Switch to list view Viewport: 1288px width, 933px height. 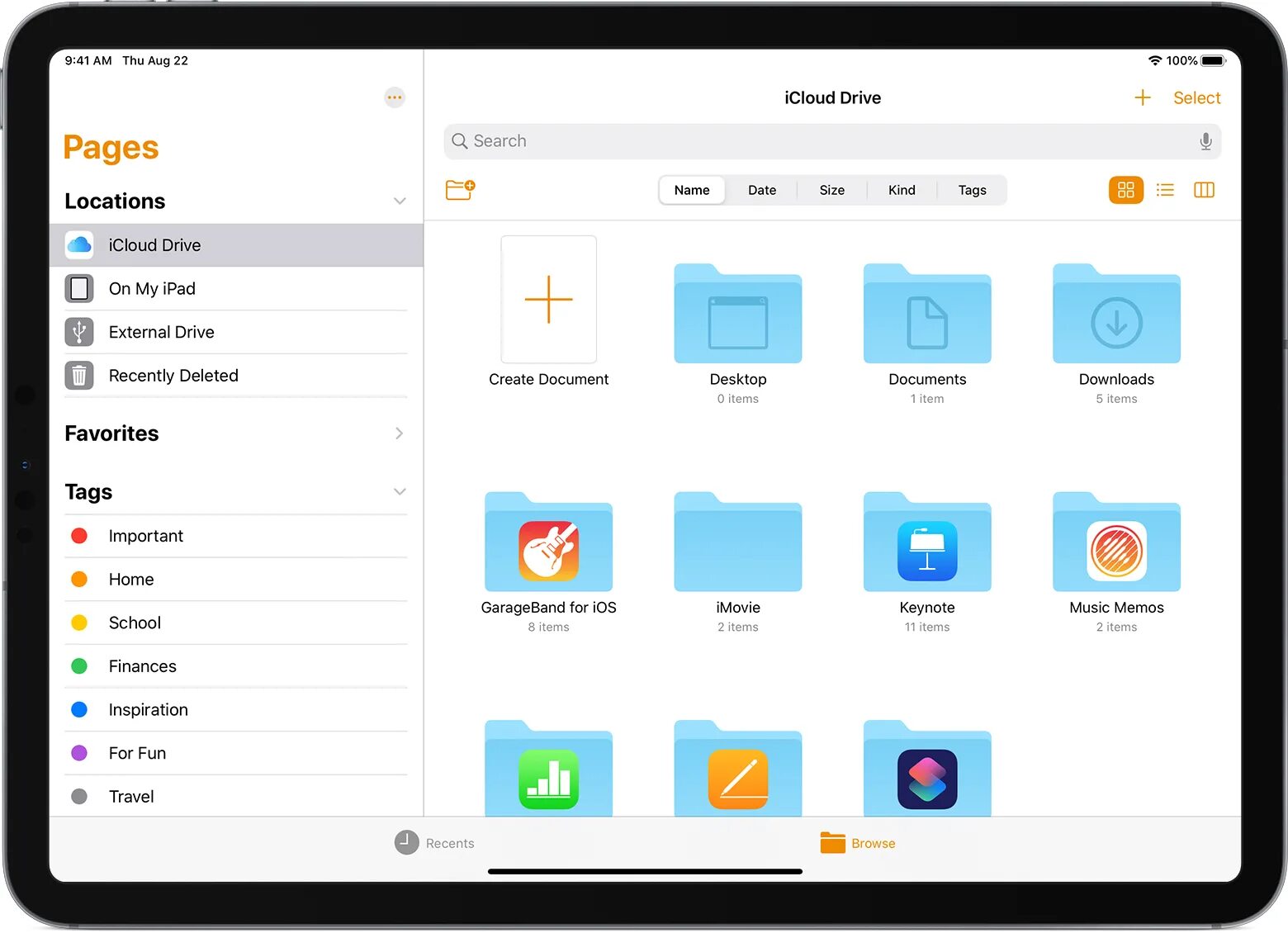pyautogui.click(x=1165, y=190)
